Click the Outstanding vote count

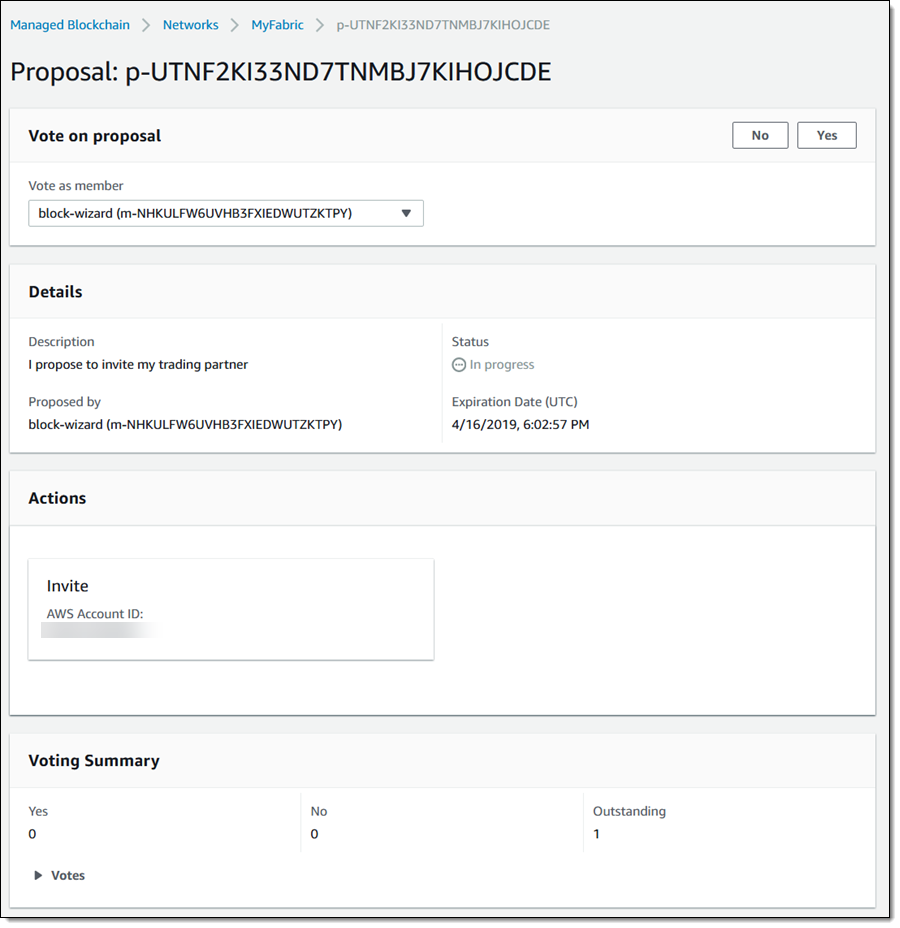(597, 834)
